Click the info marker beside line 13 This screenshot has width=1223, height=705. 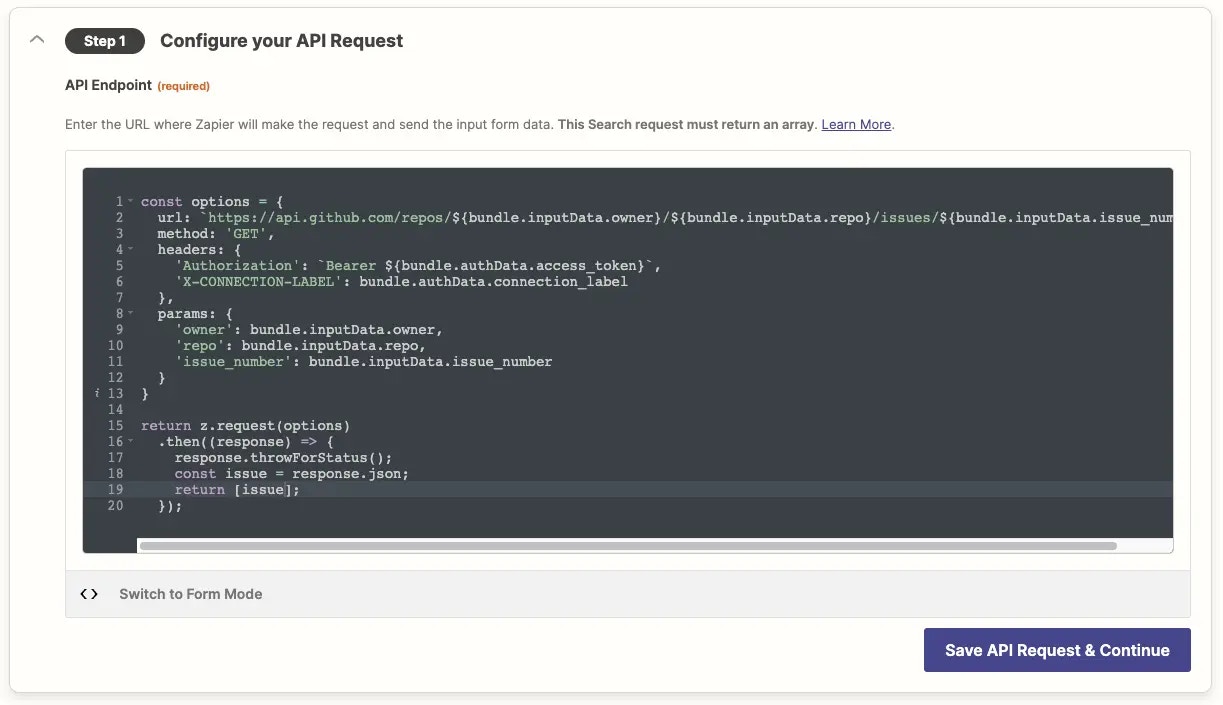[x=97, y=394]
